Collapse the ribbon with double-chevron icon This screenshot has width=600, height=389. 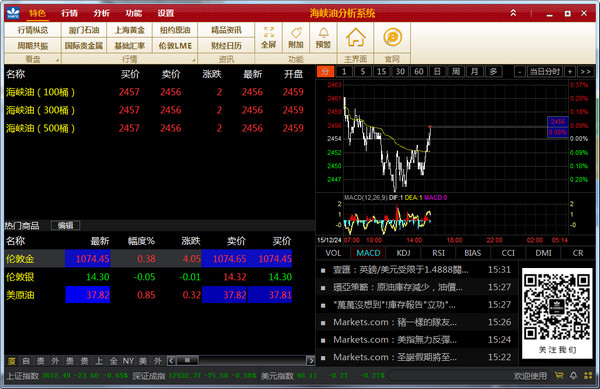(x=513, y=13)
